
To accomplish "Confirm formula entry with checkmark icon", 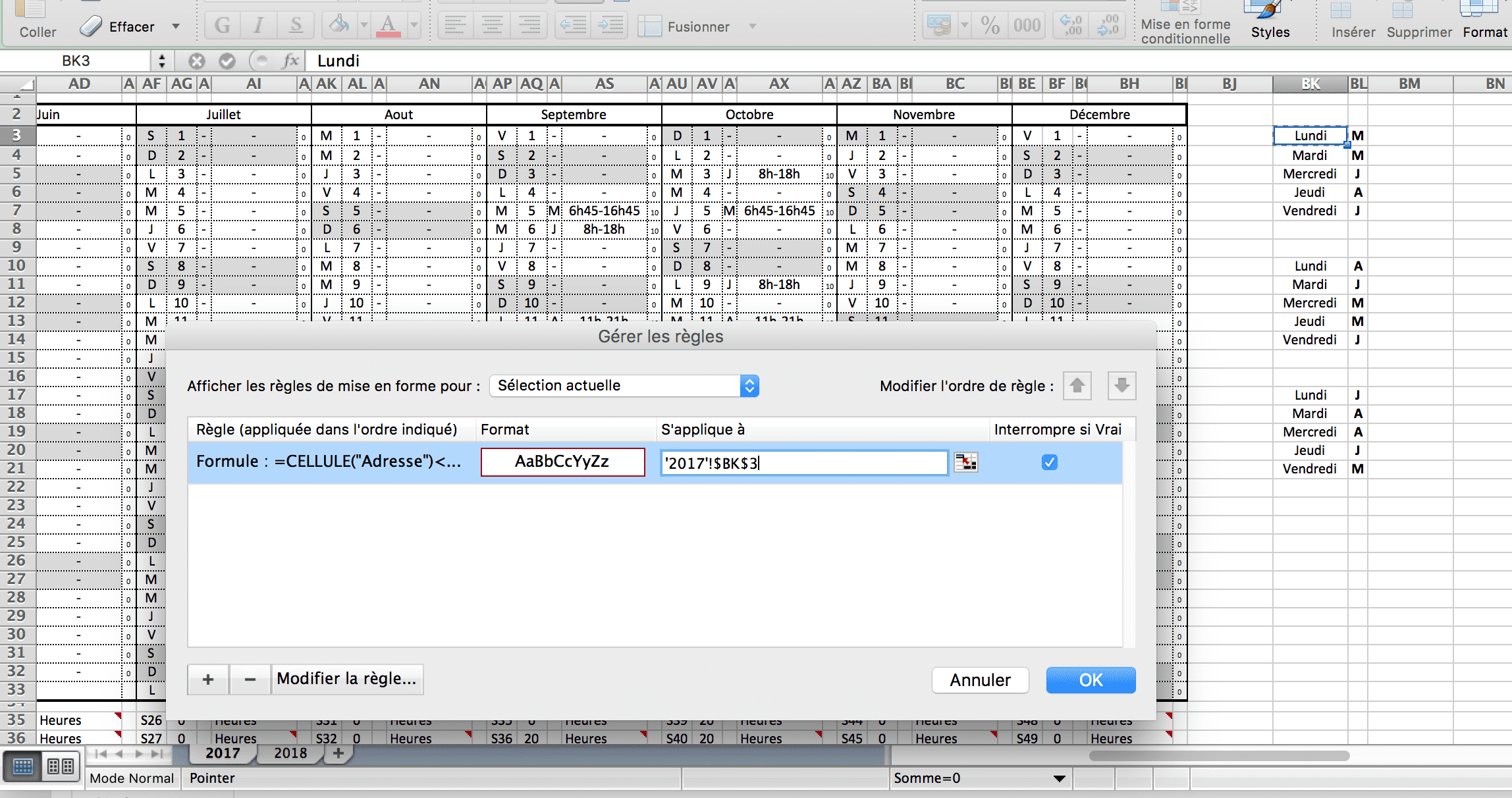I will coord(227,61).
